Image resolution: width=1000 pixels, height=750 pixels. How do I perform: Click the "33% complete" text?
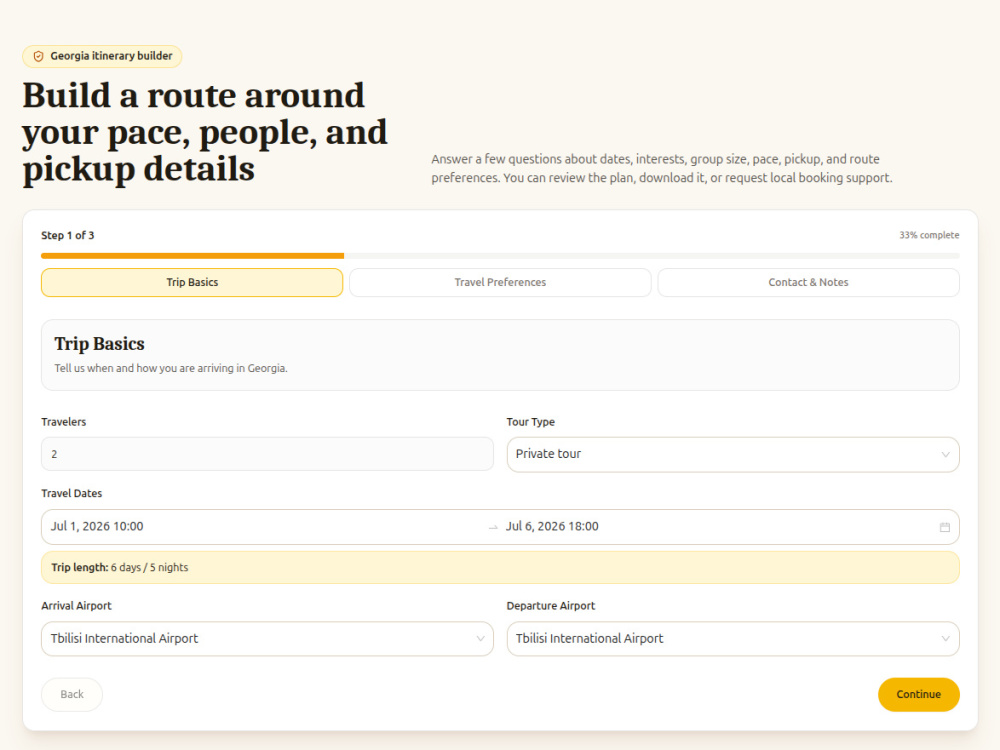(x=929, y=235)
